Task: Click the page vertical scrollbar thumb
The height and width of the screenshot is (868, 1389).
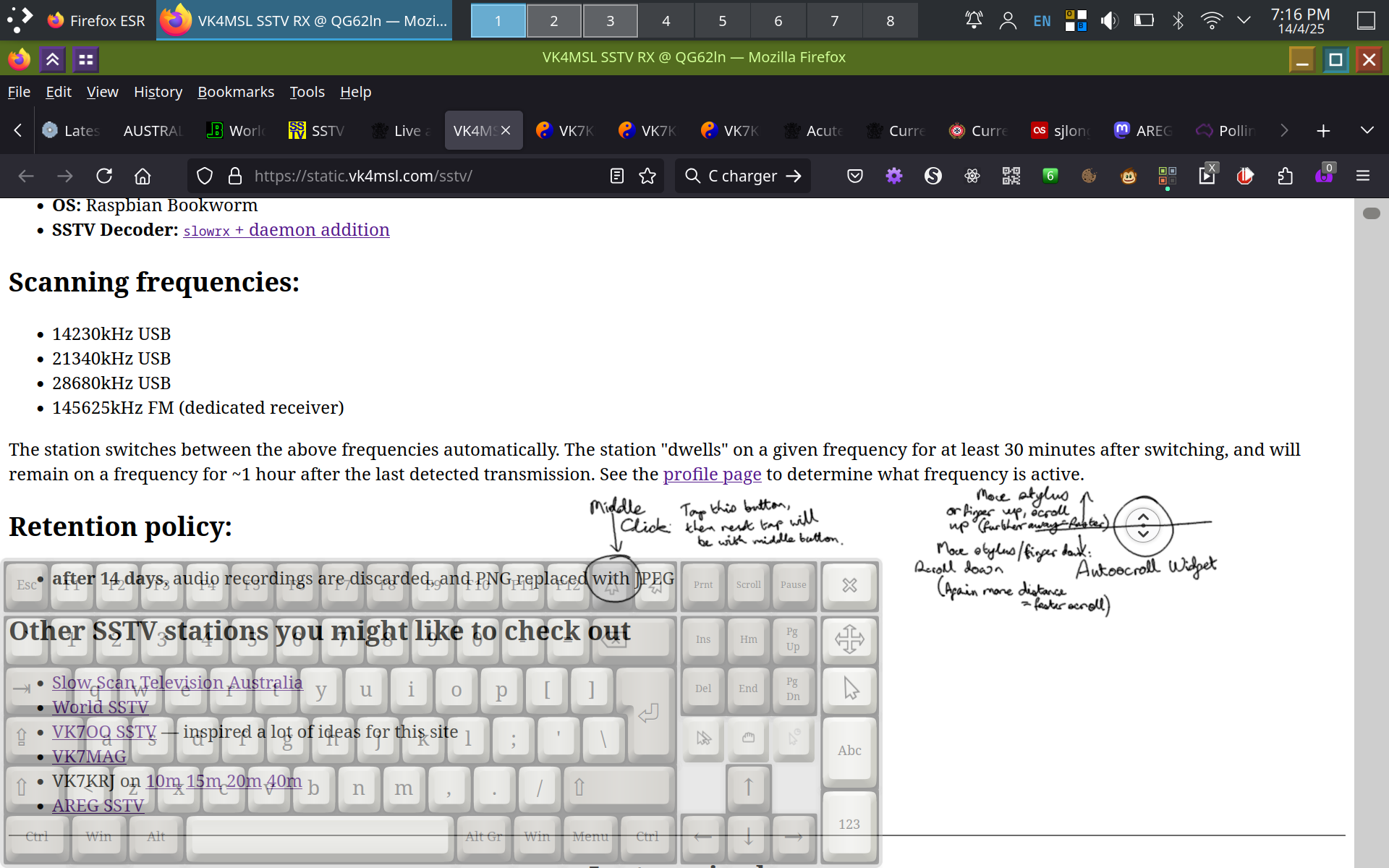Action: tap(1371, 213)
